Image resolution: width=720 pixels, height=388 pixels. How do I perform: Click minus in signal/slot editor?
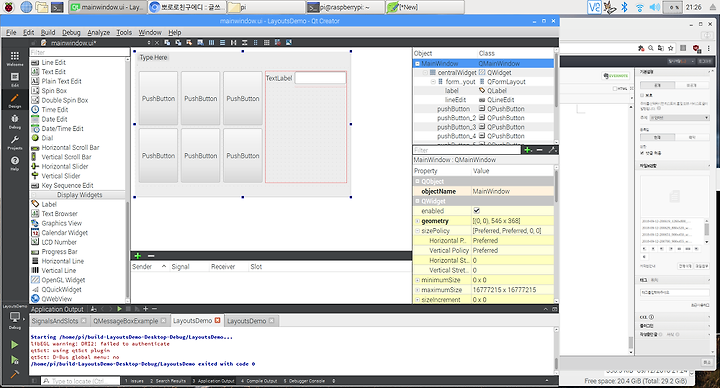pyautogui.click(x=151, y=256)
